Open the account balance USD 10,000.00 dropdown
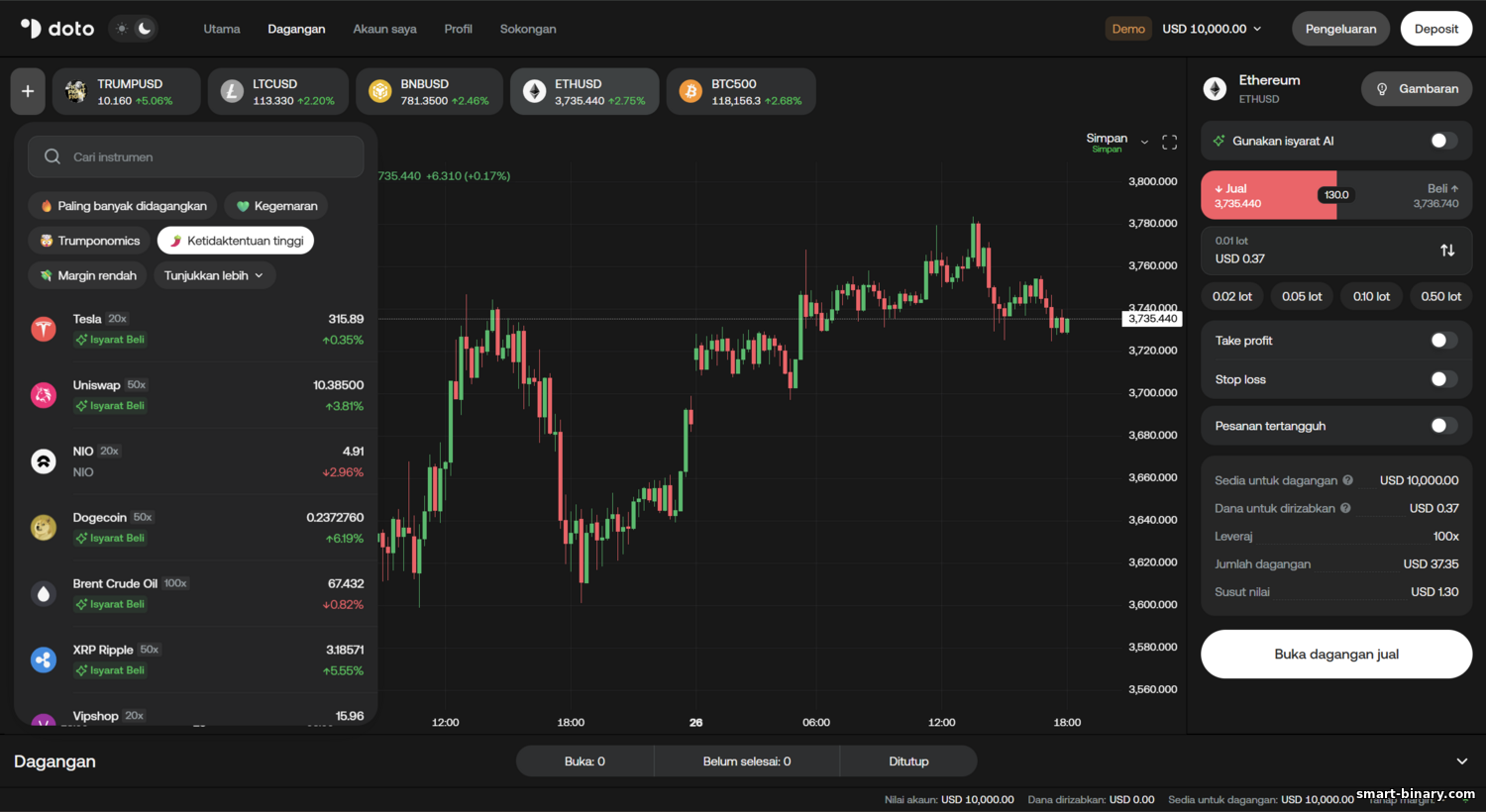Screen dimensions: 1486x812 tap(1212, 29)
